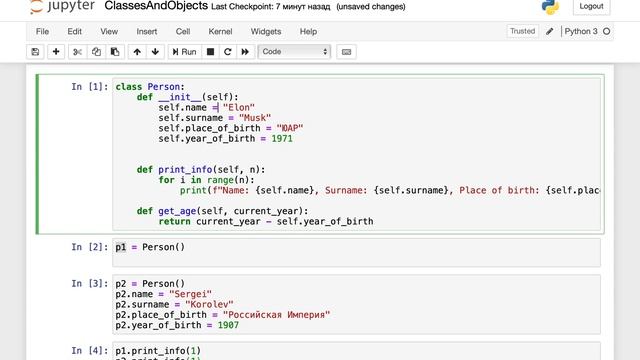Click the Logout button
Screen dimensions: 640x360
[591, 7]
